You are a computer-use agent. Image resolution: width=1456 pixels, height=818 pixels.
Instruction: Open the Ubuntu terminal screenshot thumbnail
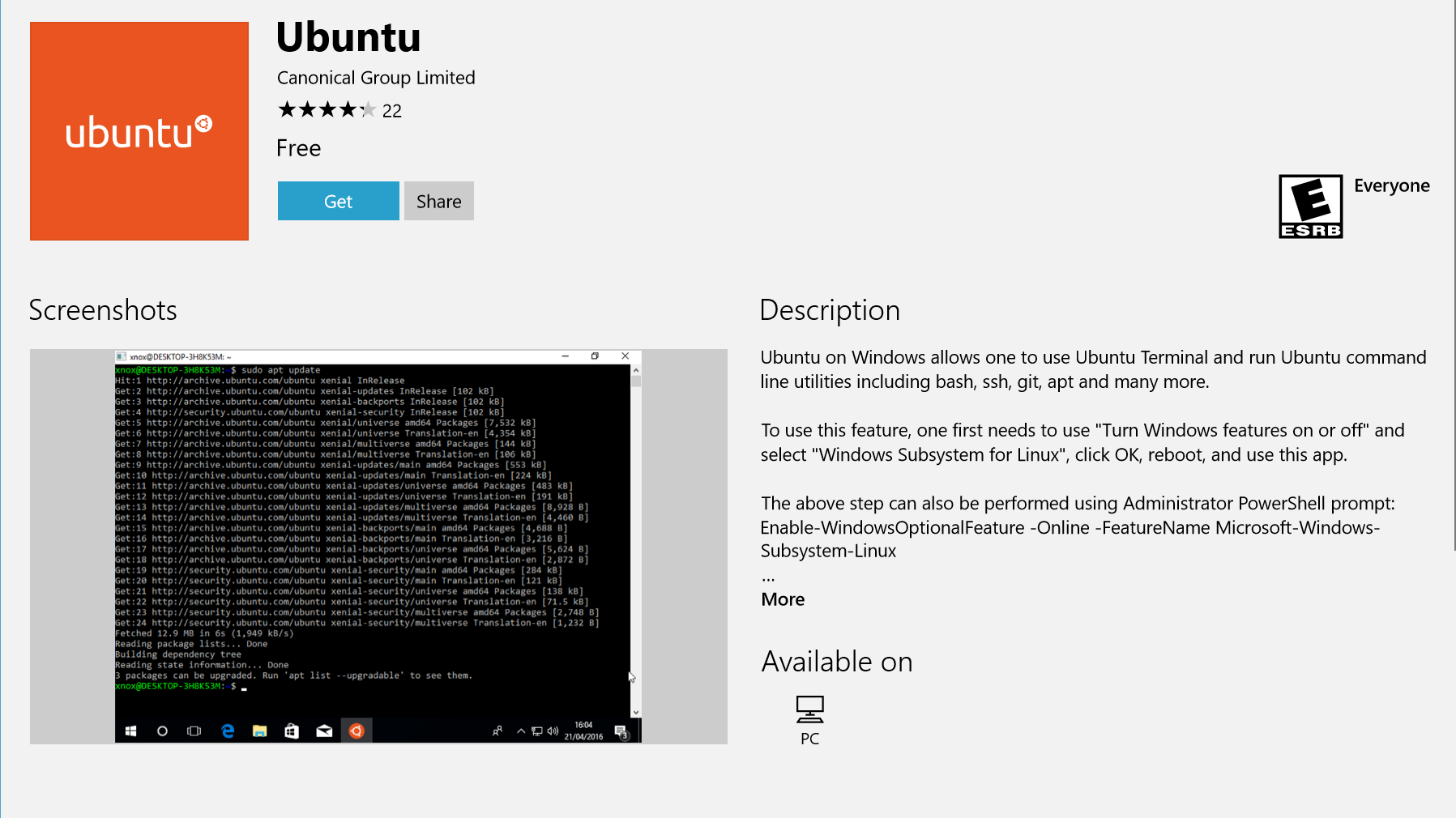(378, 547)
